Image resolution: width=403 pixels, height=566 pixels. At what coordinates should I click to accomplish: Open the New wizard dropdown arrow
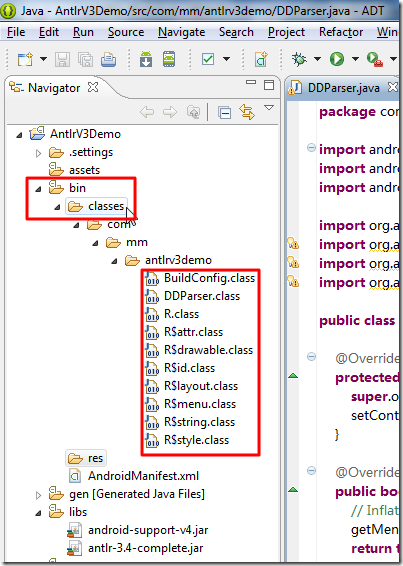point(43,59)
